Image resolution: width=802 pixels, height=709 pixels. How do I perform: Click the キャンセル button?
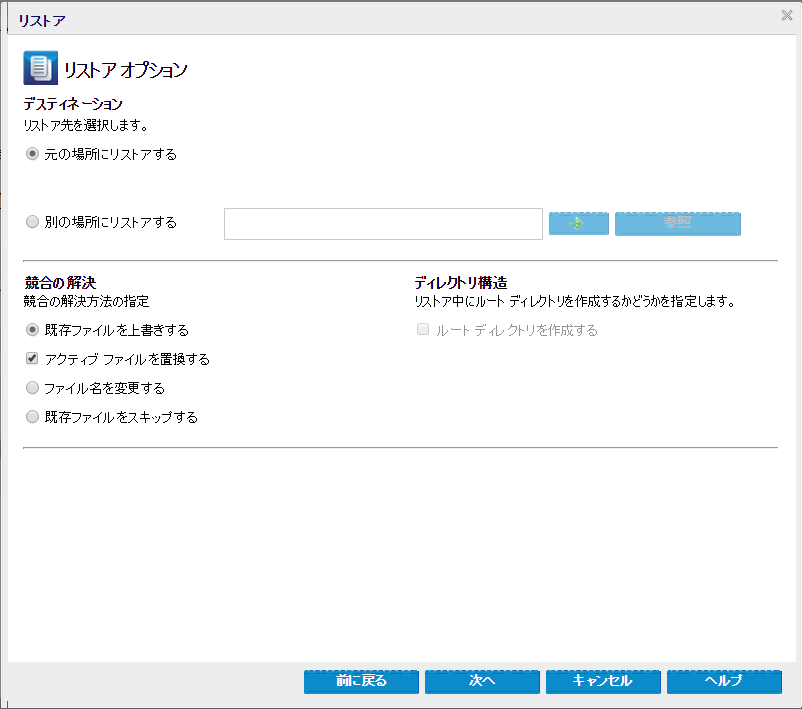click(603, 681)
